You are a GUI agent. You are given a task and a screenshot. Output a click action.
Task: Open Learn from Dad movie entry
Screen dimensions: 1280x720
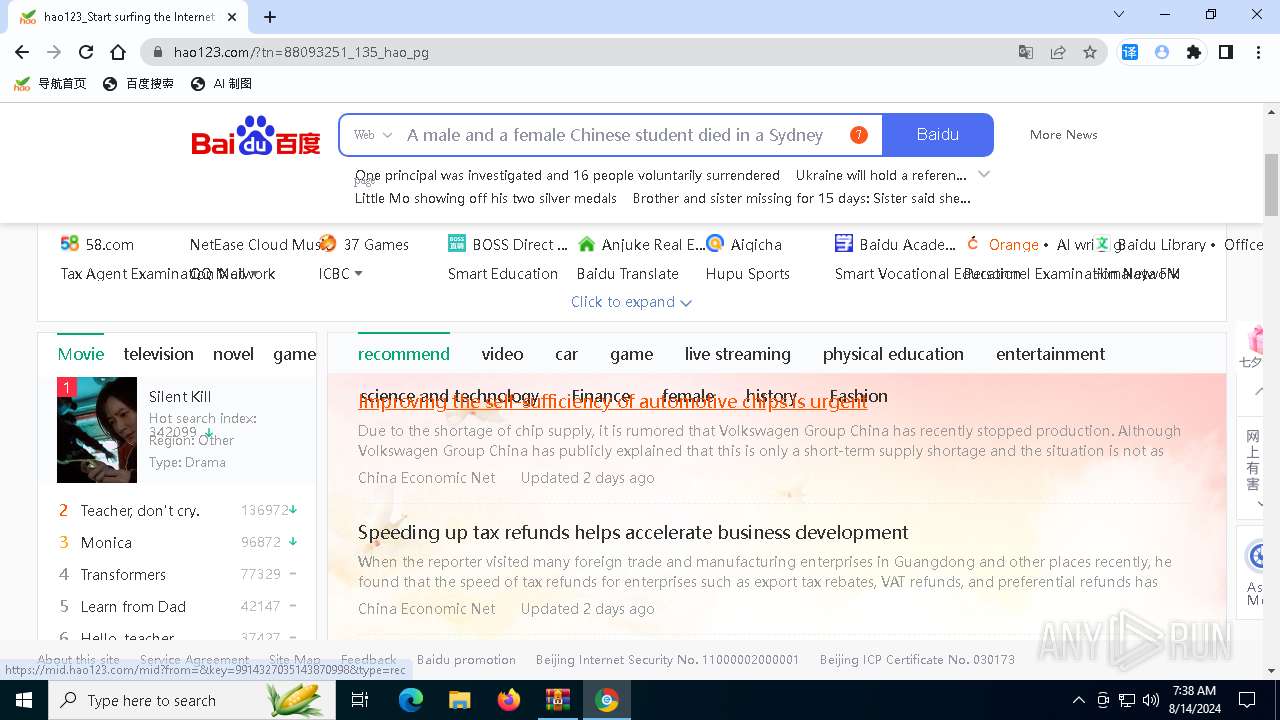click(133, 606)
